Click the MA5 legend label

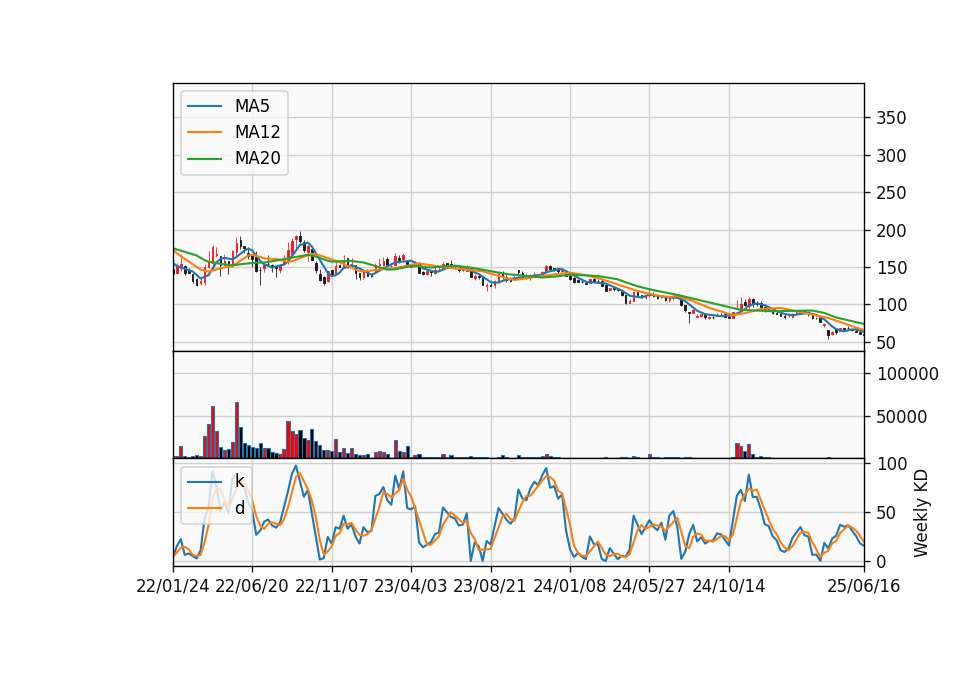point(252,106)
